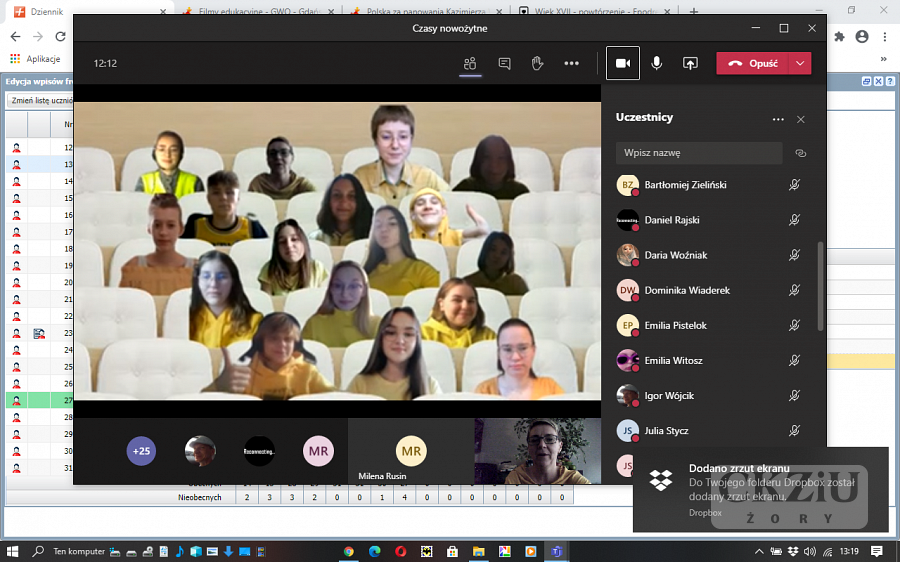The image size is (900, 562).
Task: Click the participants list scrollbar
Action: pos(820,286)
